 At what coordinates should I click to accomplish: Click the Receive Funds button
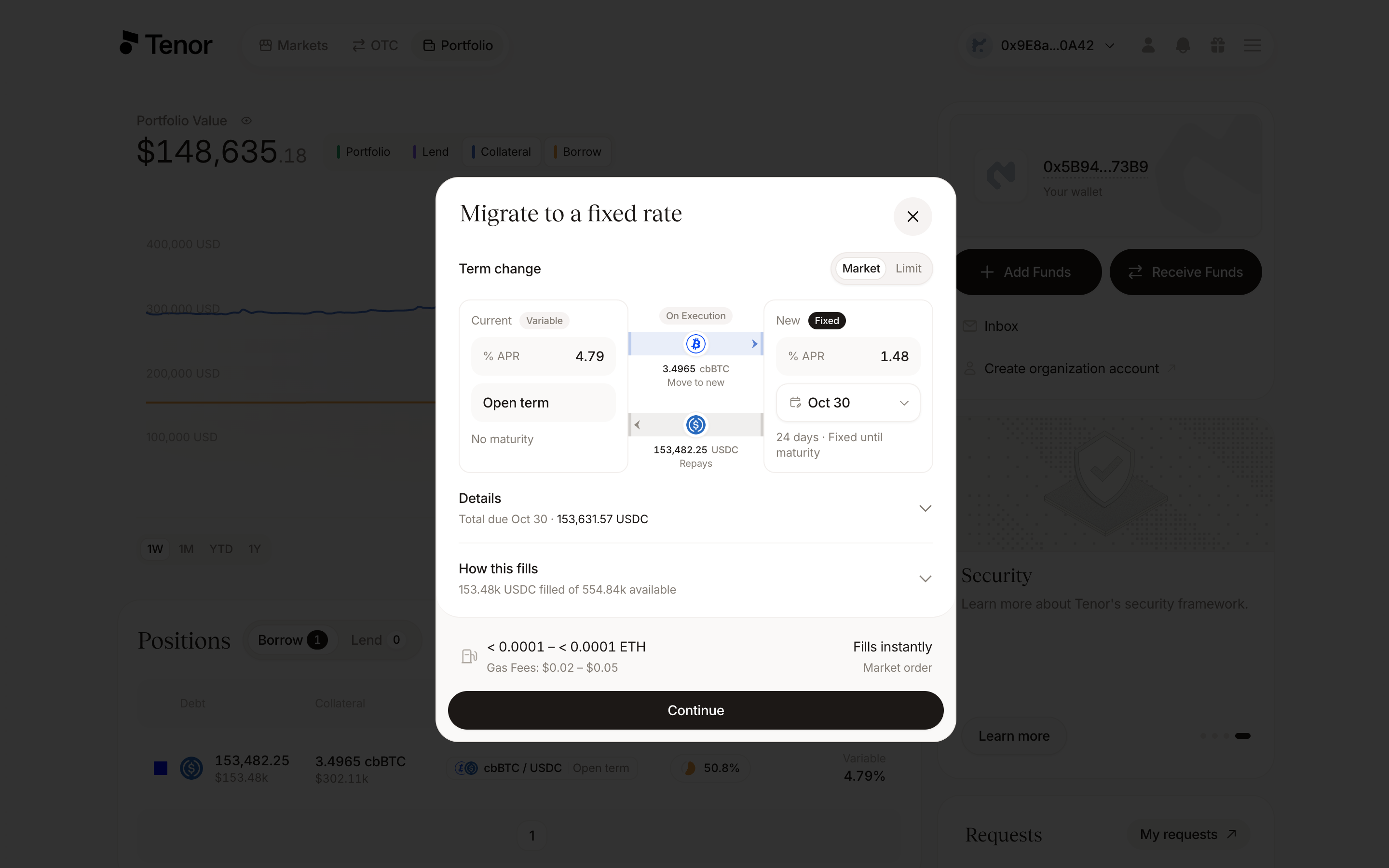coord(1185,272)
